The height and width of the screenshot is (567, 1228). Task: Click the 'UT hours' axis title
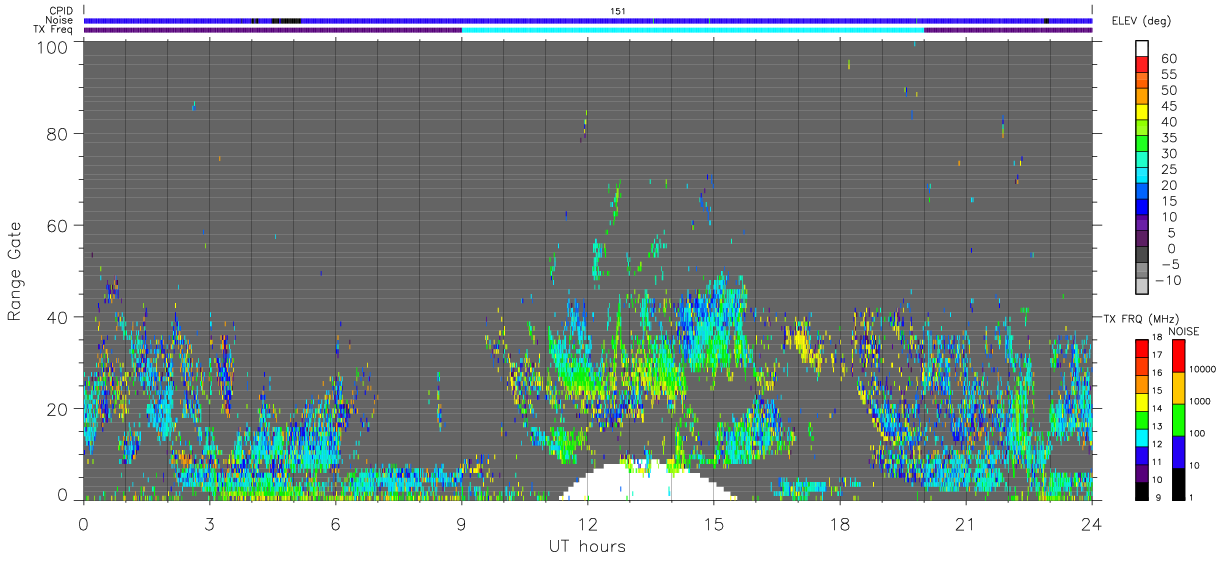pos(586,546)
